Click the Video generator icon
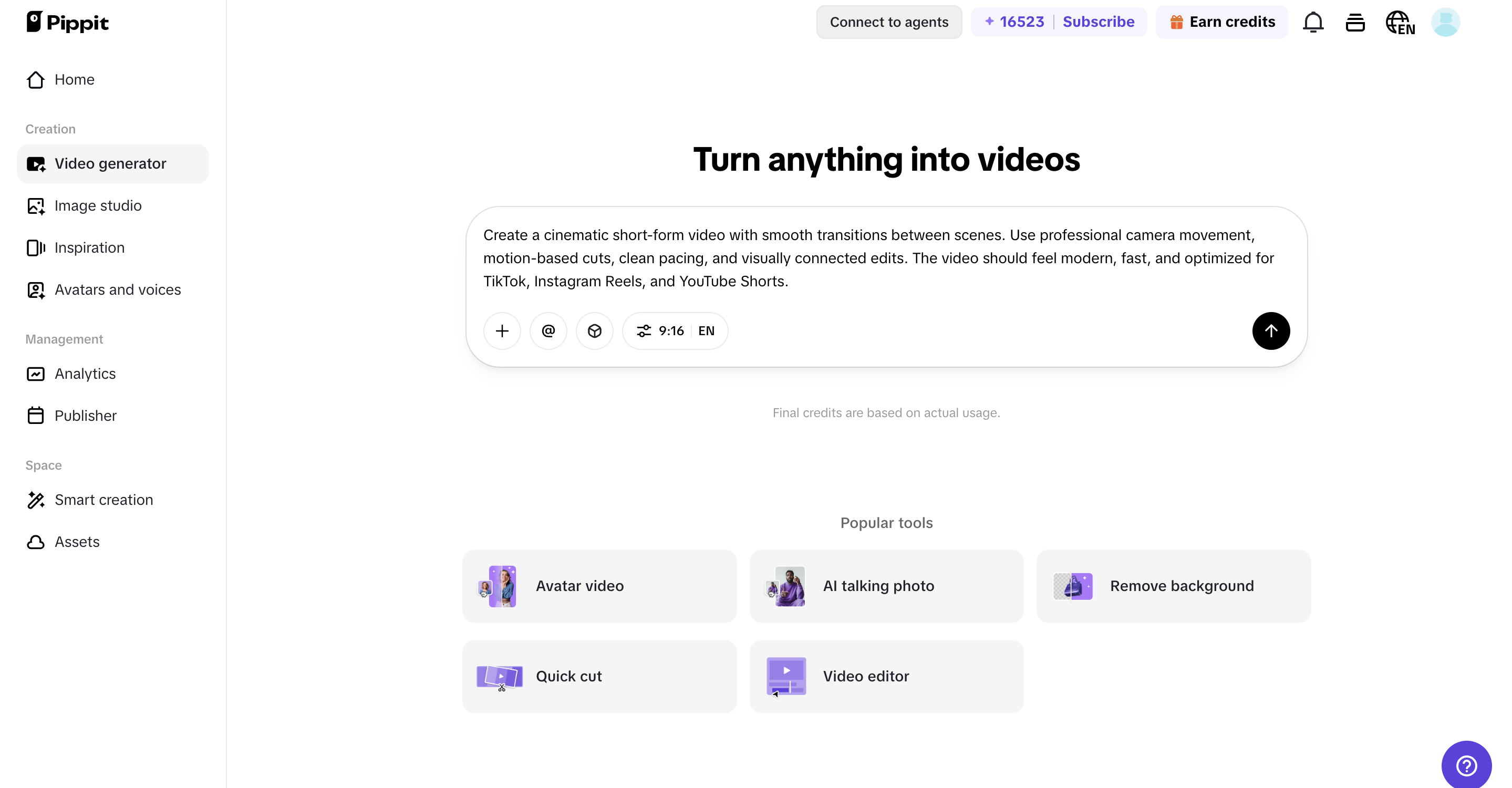The image size is (1512, 788). [x=36, y=164]
